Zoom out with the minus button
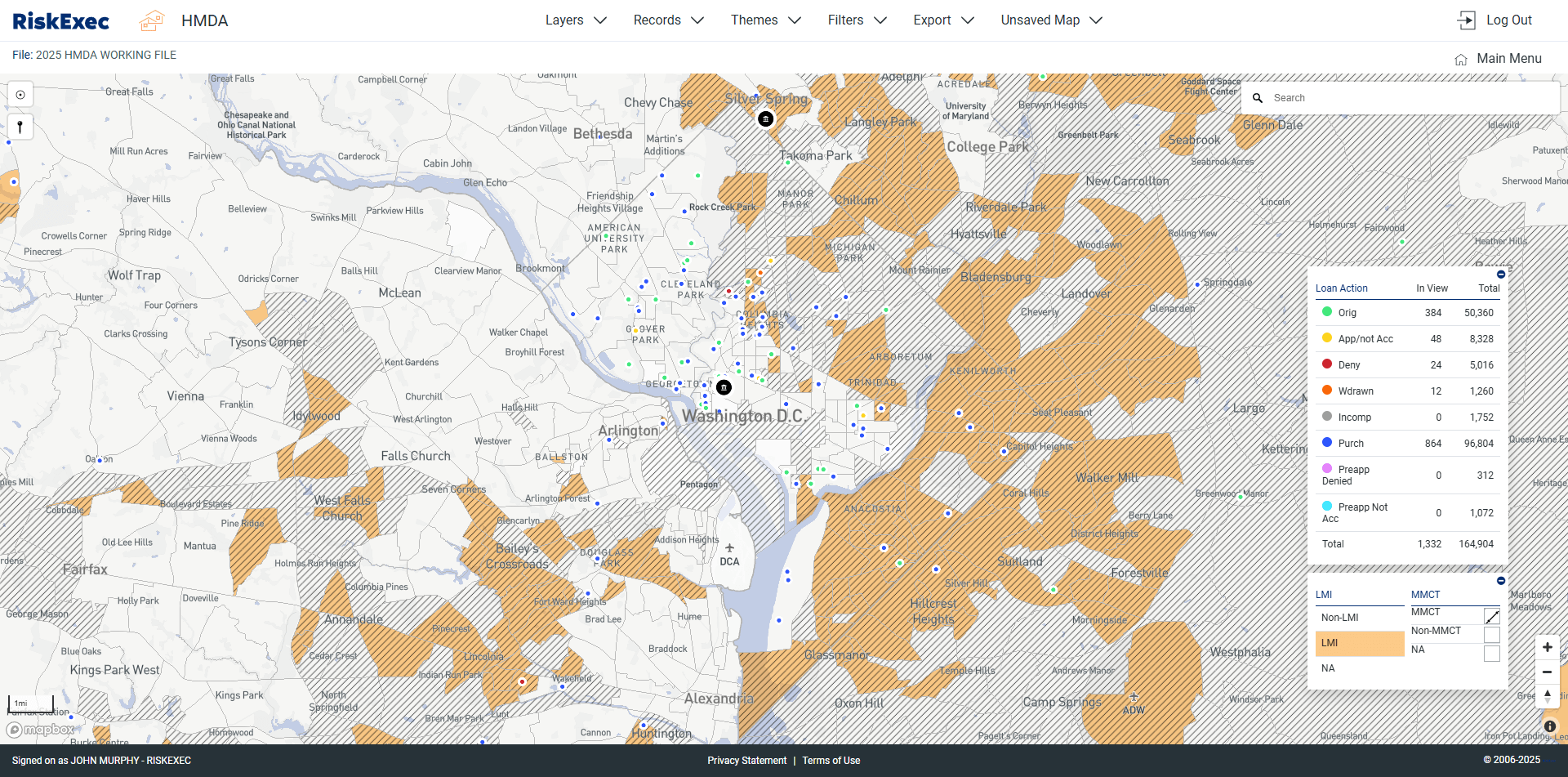 pyautogui.click(x=1547, y=672)
